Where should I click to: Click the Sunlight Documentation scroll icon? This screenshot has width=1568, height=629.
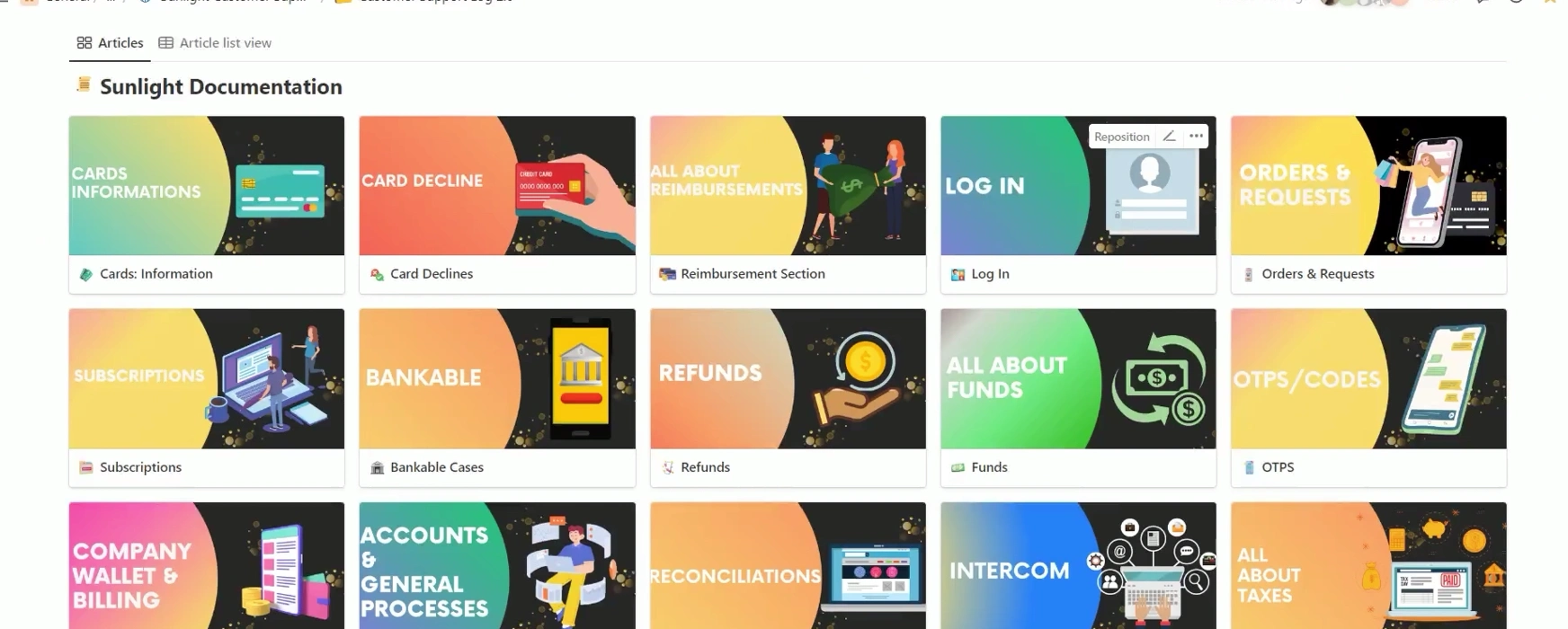pyautogui.click(x=84, y=85)
